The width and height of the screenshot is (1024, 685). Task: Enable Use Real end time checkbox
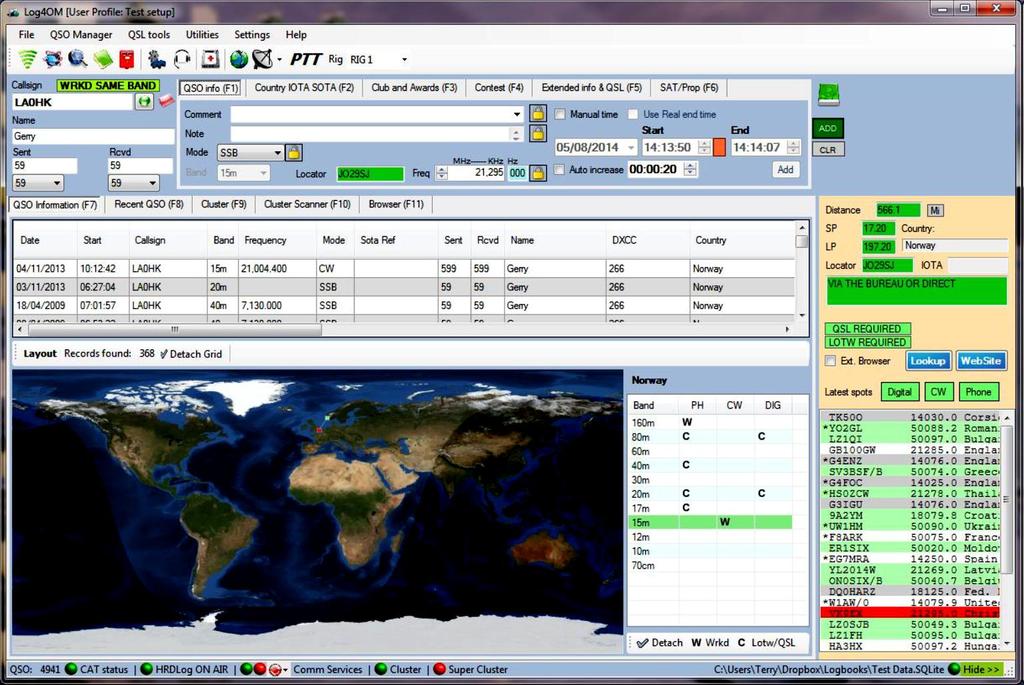633,114
